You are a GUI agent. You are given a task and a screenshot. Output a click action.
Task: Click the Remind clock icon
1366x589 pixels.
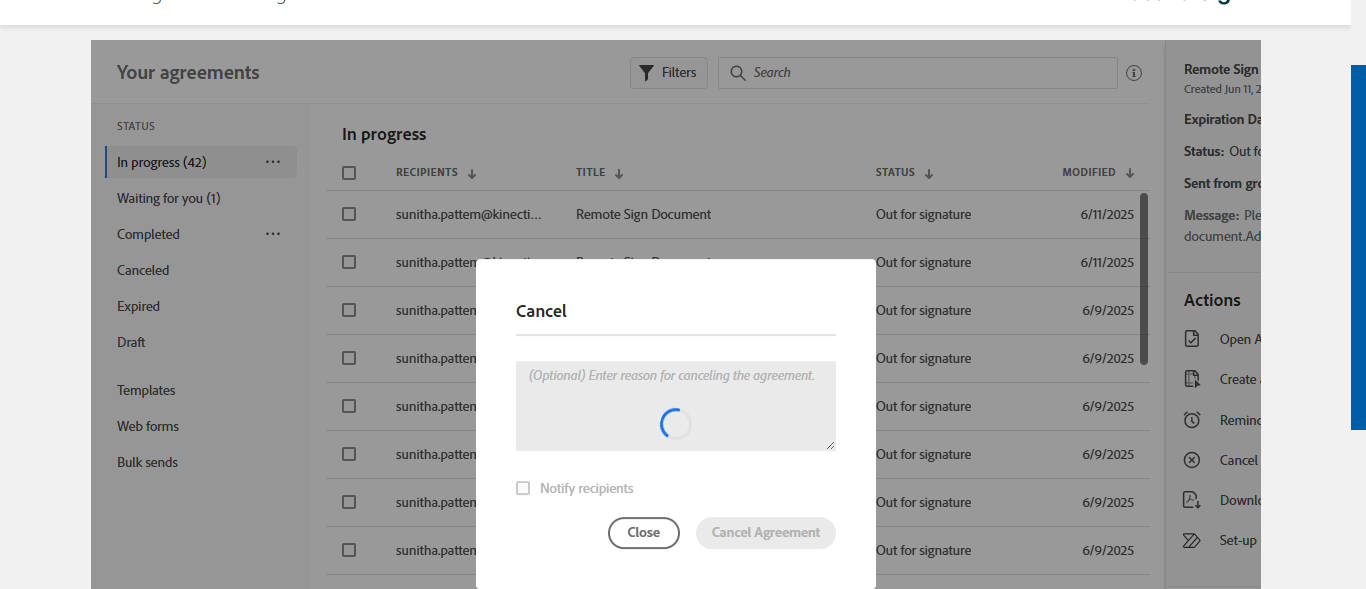[1192, 420]
